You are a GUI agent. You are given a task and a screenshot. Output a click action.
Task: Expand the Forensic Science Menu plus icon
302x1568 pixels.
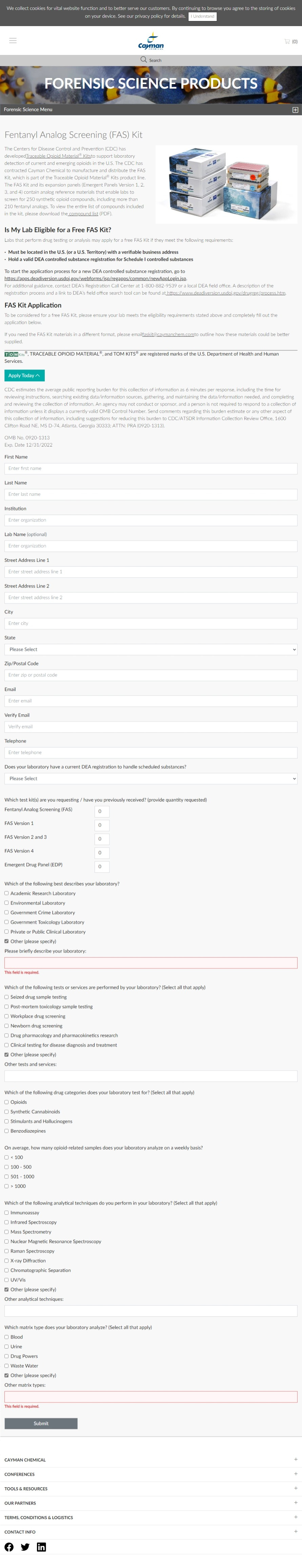[x=295, y=110]
